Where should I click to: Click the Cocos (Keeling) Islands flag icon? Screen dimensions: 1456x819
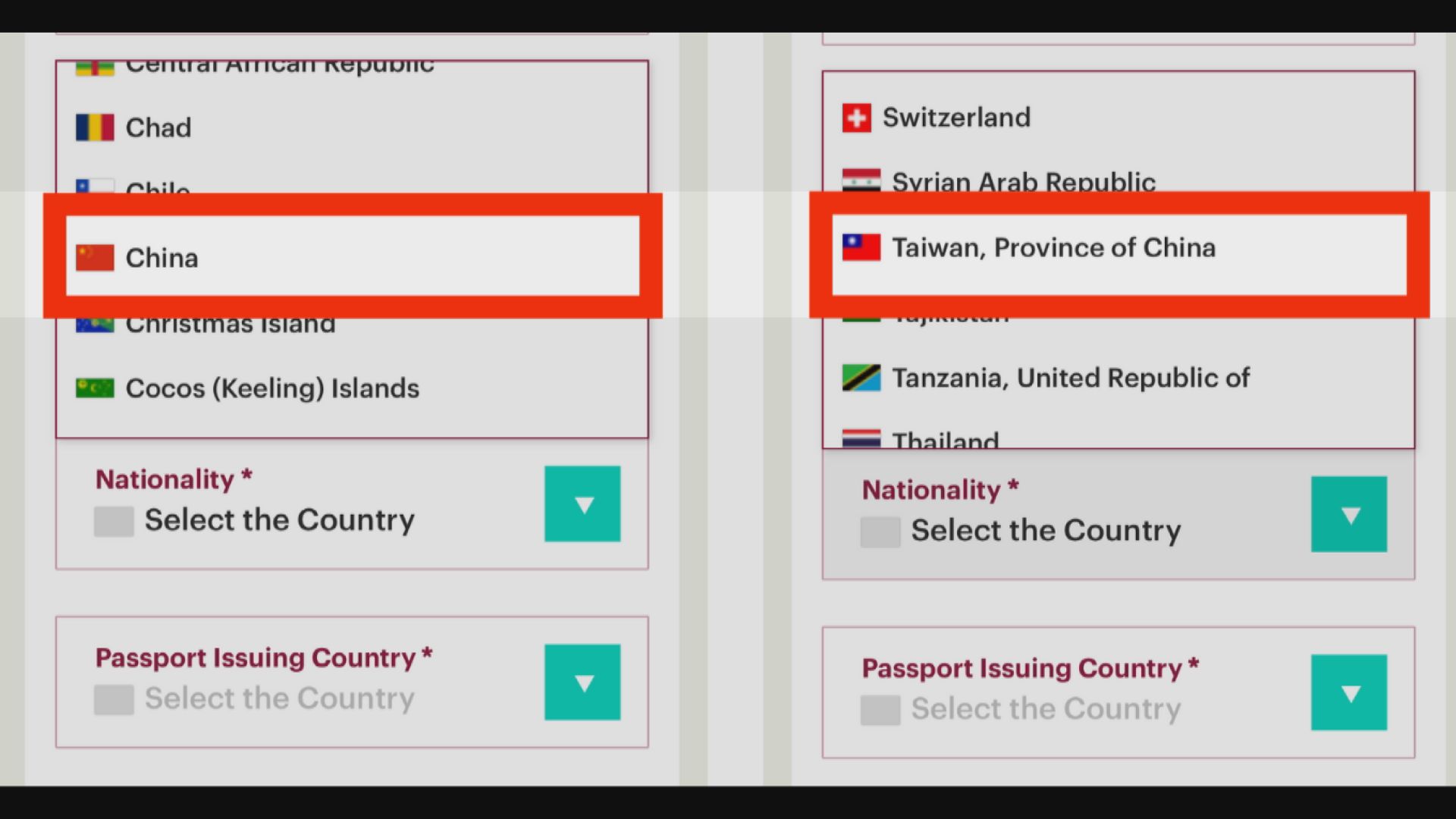pyautogui.click(x=95, y=388)
